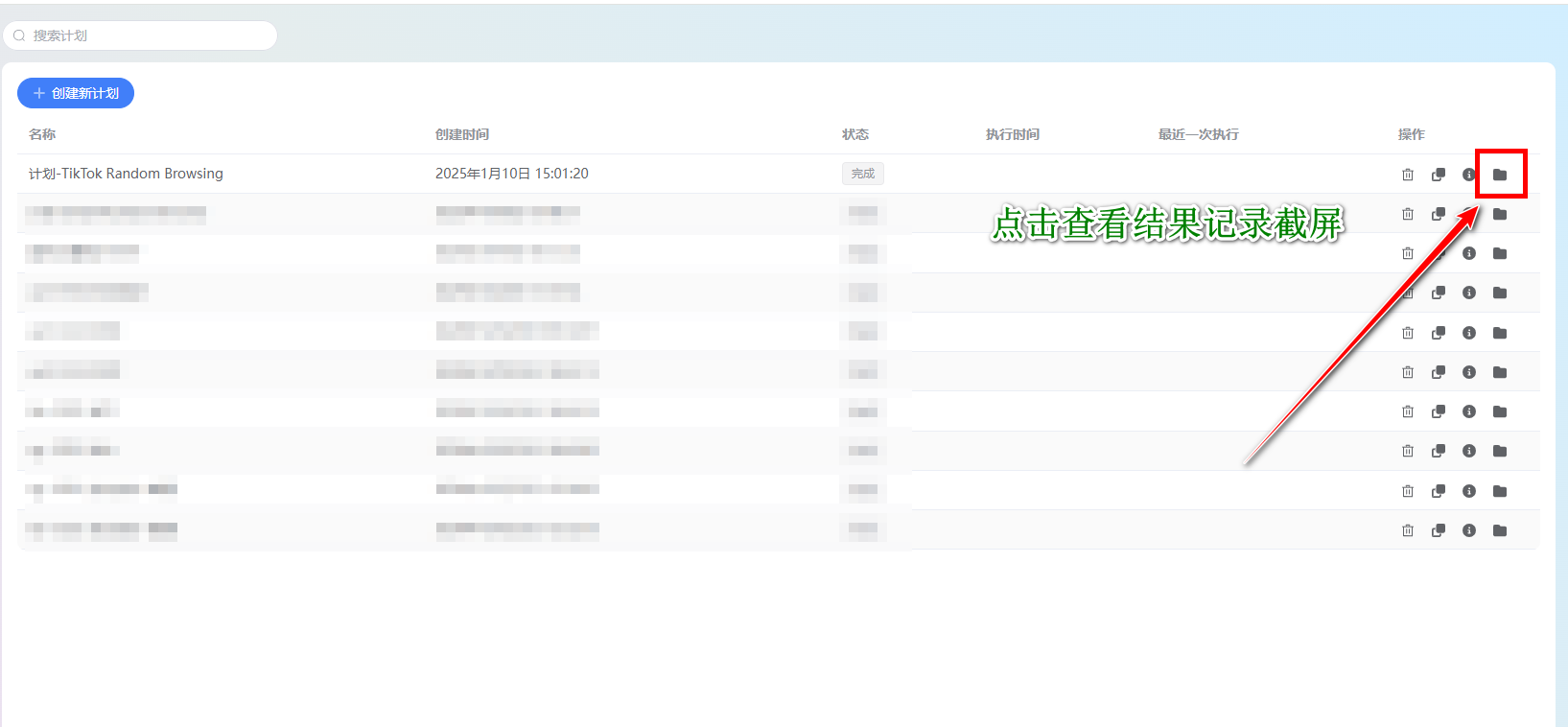1568x727 pixels.
Task: Show info for TikTok Random Browsing plan
Action: (1468, 175)
